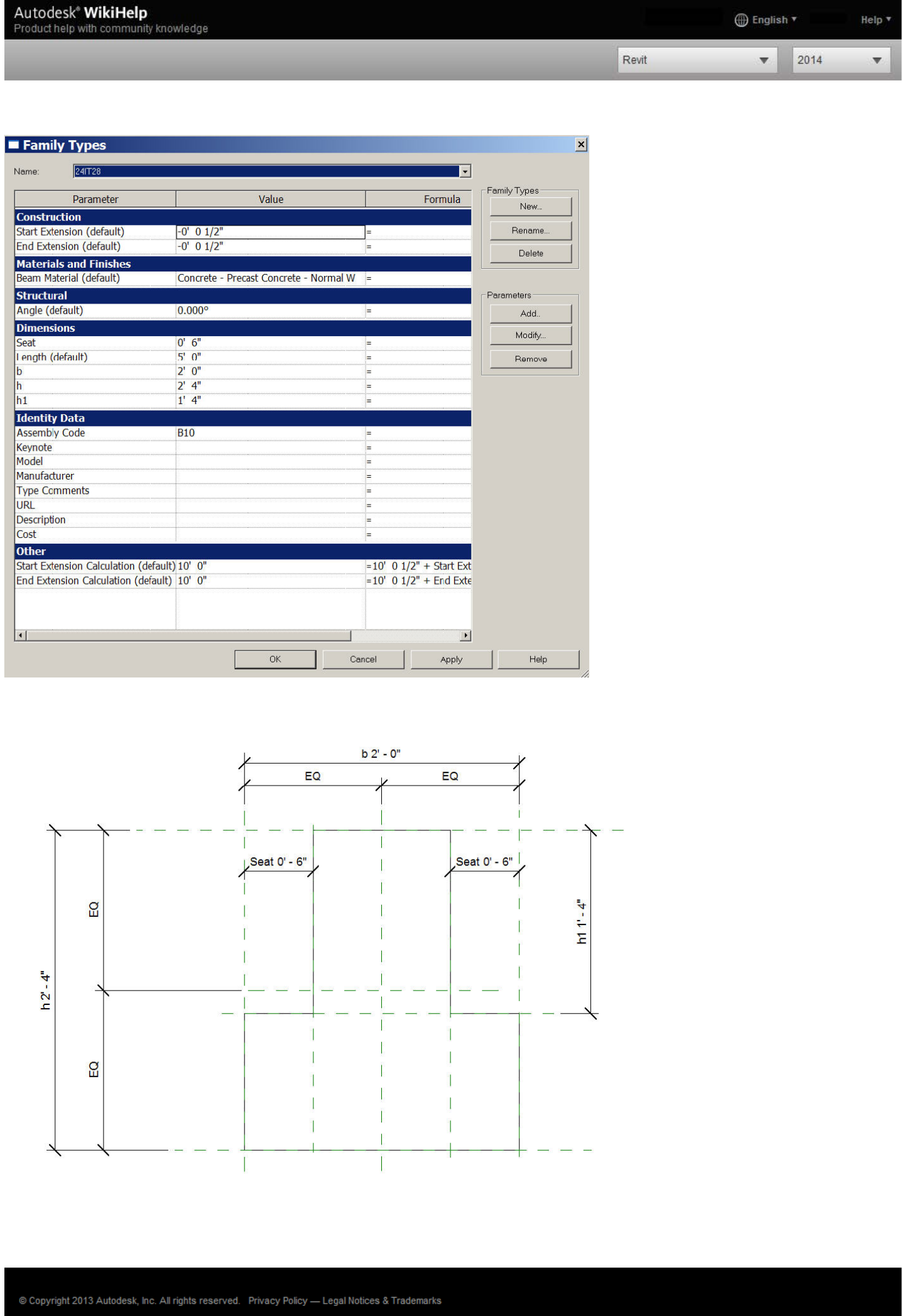This screenshot has width=902, height=1316.
Task: Select the h1 value 1' 4"
Action: [x=271, y=400]
